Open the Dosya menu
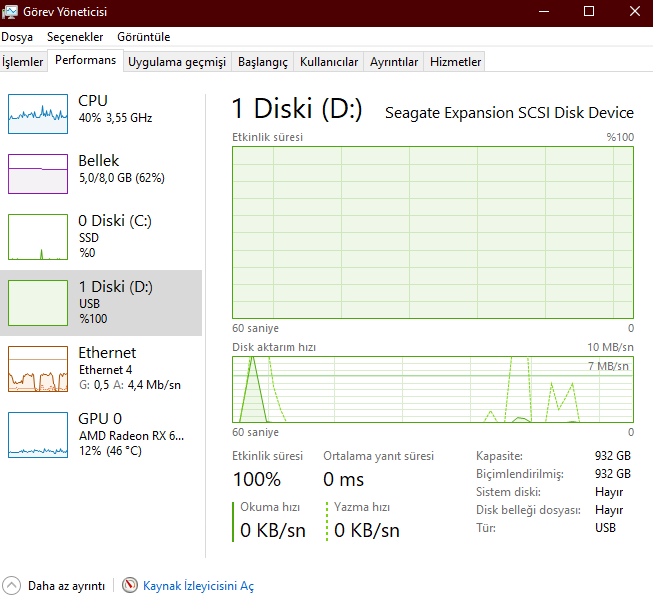653x602 pixels. tap(17, 37)
